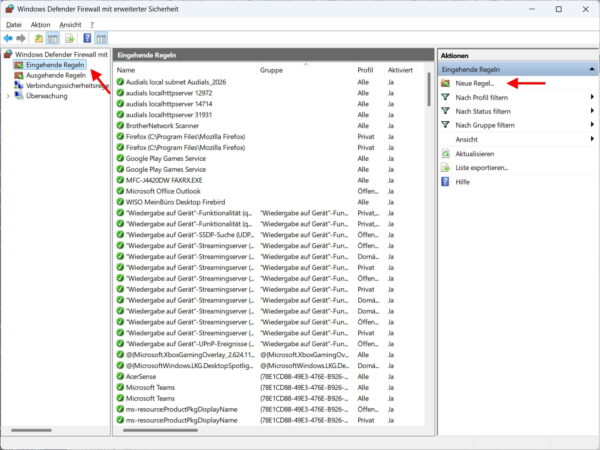
Task: Click the green check icon of BrotherNetwork Scanner
Action: click(x=120, y=126)
